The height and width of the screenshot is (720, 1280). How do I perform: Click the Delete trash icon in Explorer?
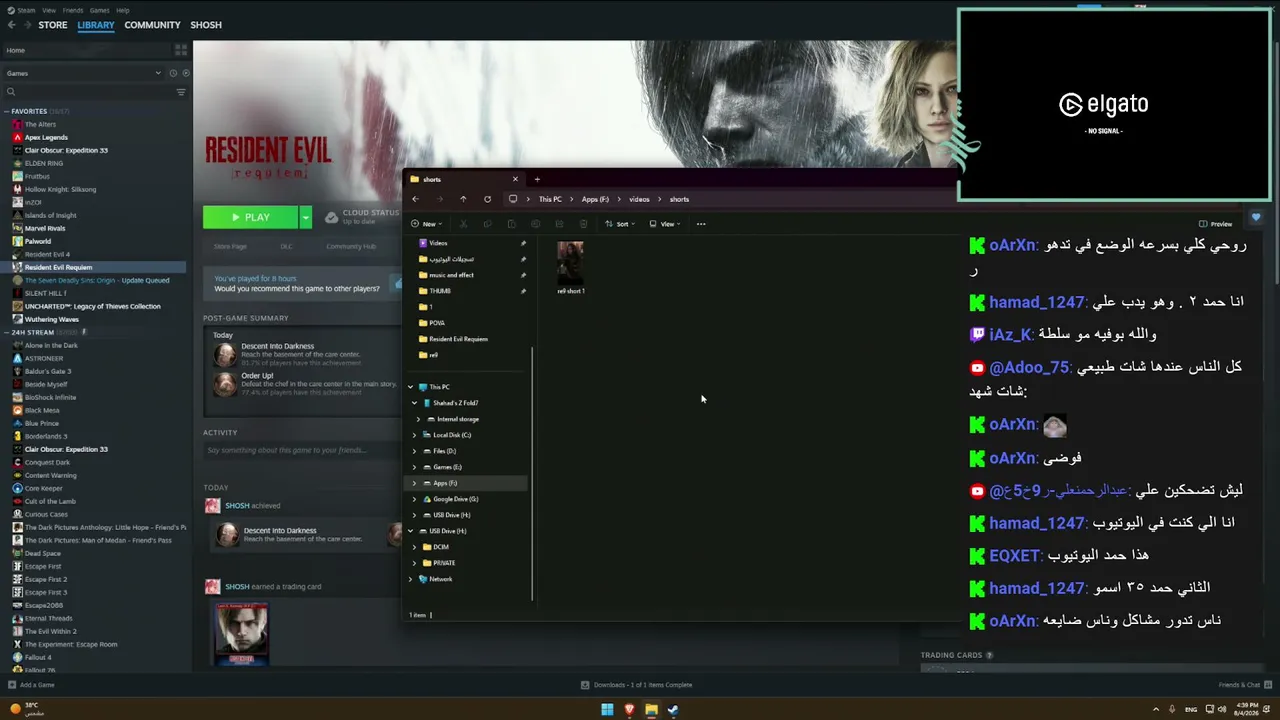[583, 224]
